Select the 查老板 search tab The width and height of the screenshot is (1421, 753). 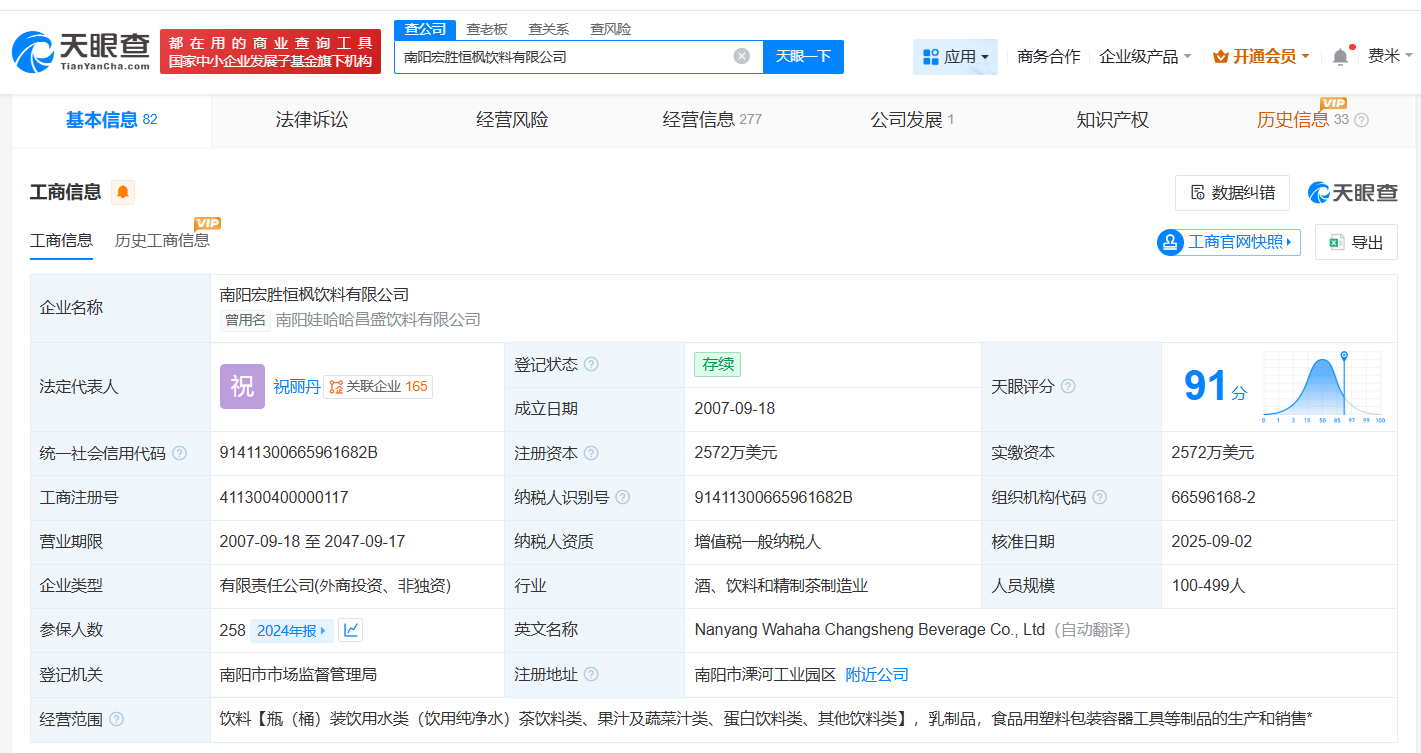487,29
